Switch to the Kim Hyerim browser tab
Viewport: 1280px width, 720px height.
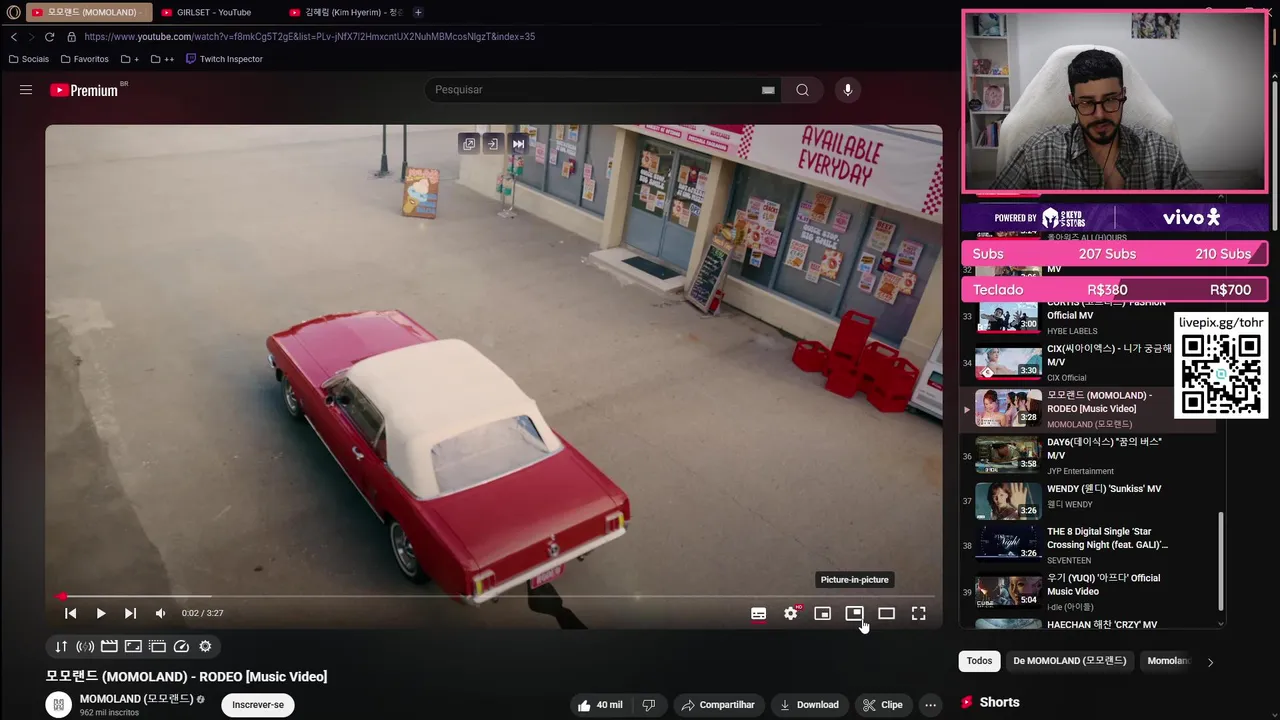pyautogui.click(x=346, y=12)
